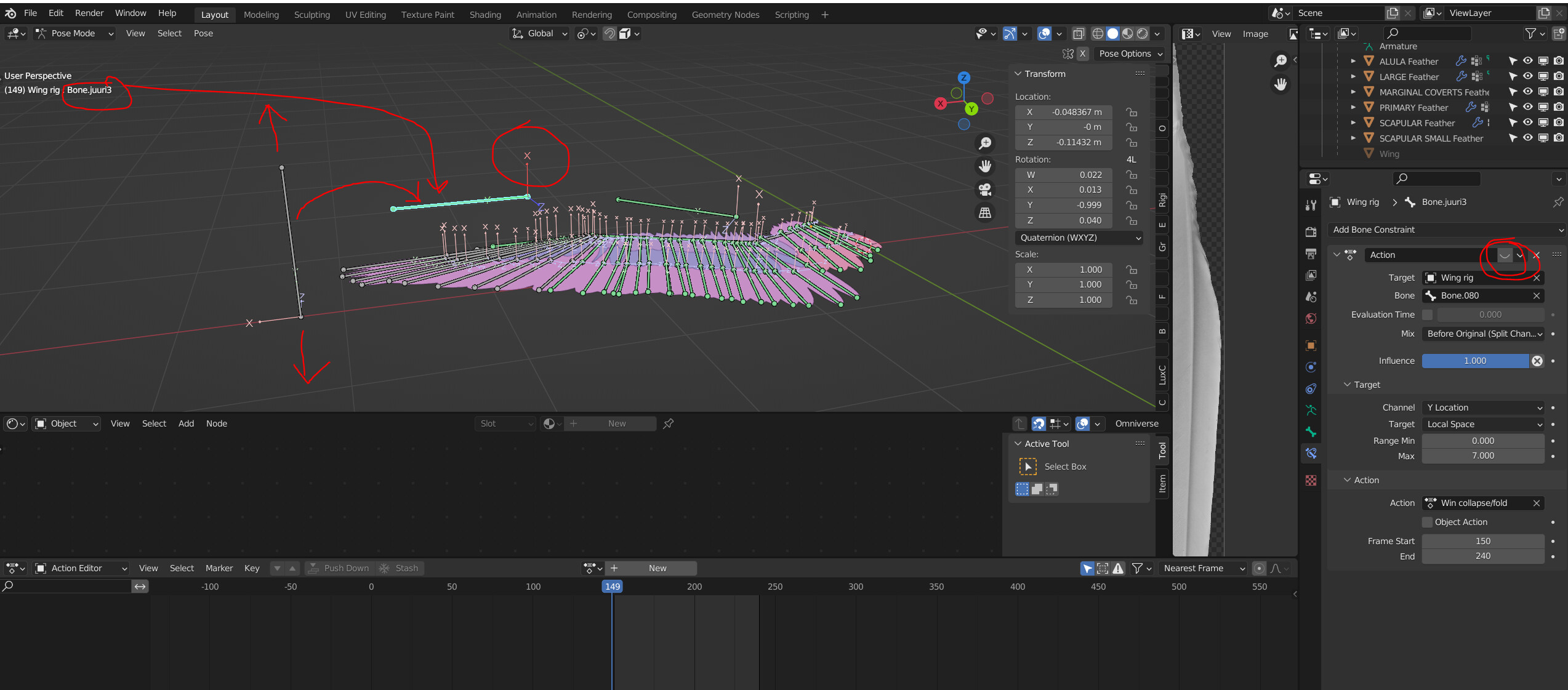Viewport: 1568px width, 690px height.
Task: Toggle X-axis mirror in pose options
Action: 1082,54
